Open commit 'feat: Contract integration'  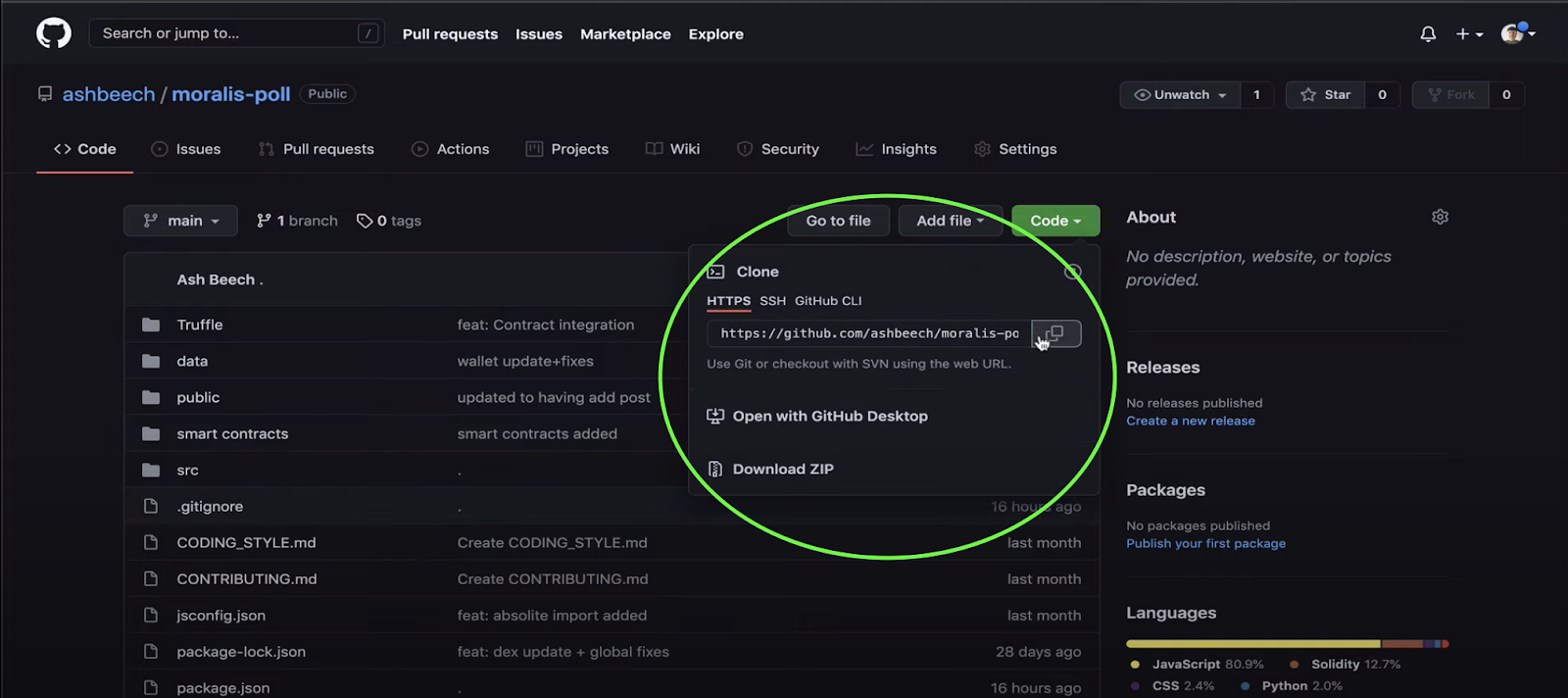546,324
